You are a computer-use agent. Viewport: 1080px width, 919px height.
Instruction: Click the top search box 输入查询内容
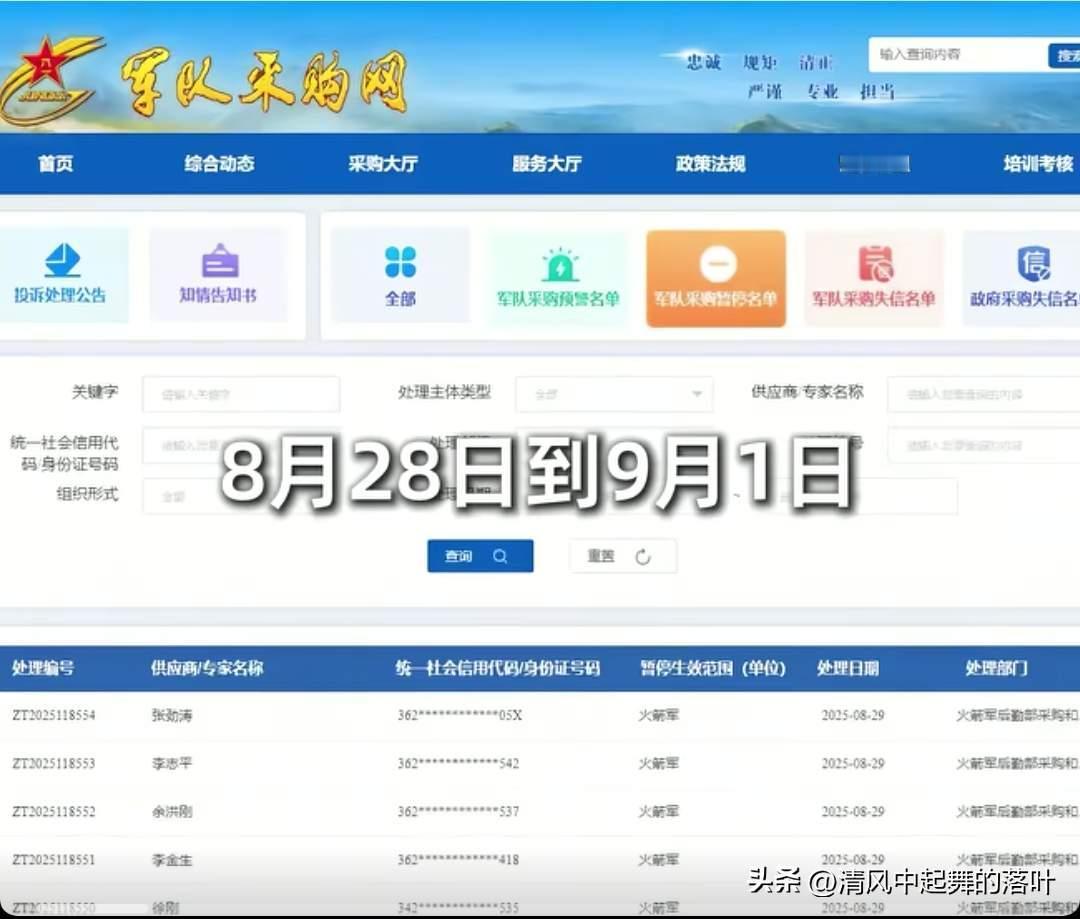[957, 54]
